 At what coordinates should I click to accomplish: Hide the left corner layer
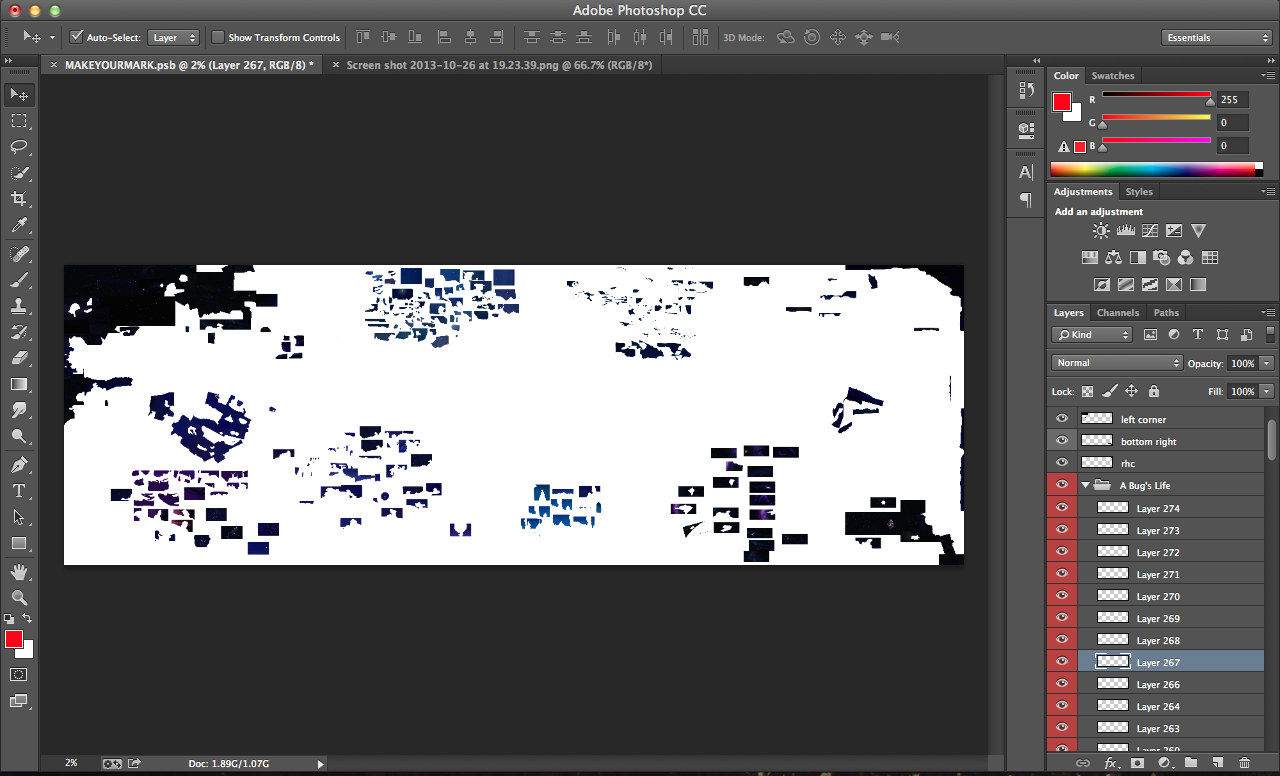pos(1062,419)
